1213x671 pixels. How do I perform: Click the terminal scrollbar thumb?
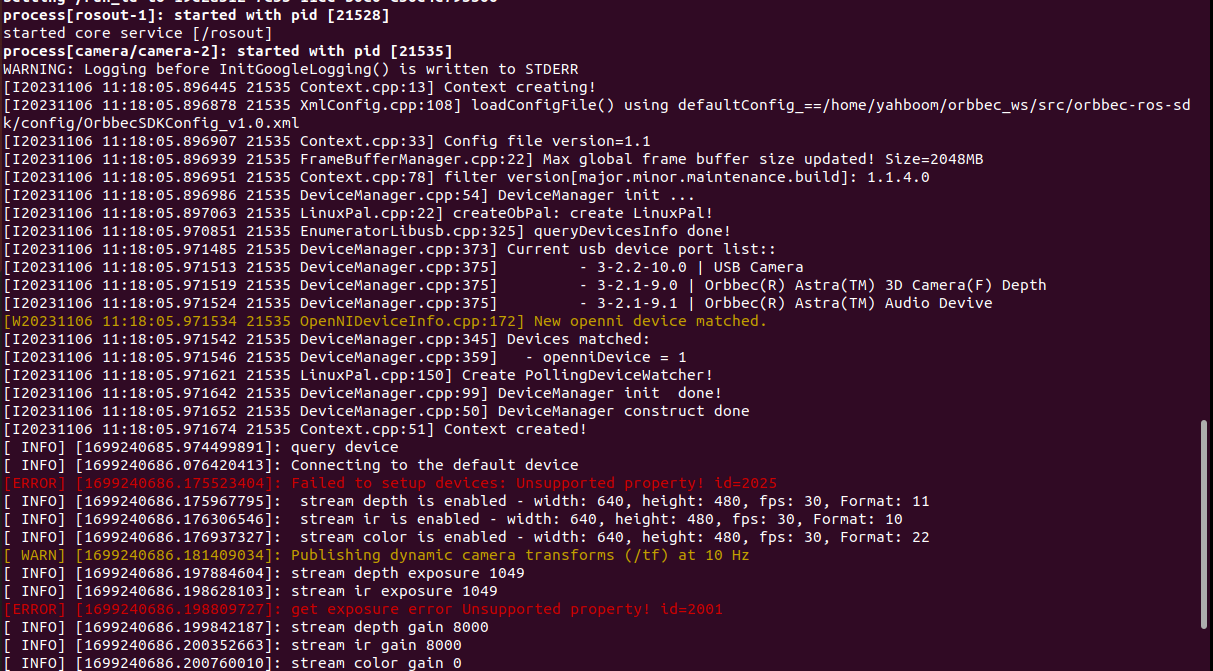(1205, 525)
